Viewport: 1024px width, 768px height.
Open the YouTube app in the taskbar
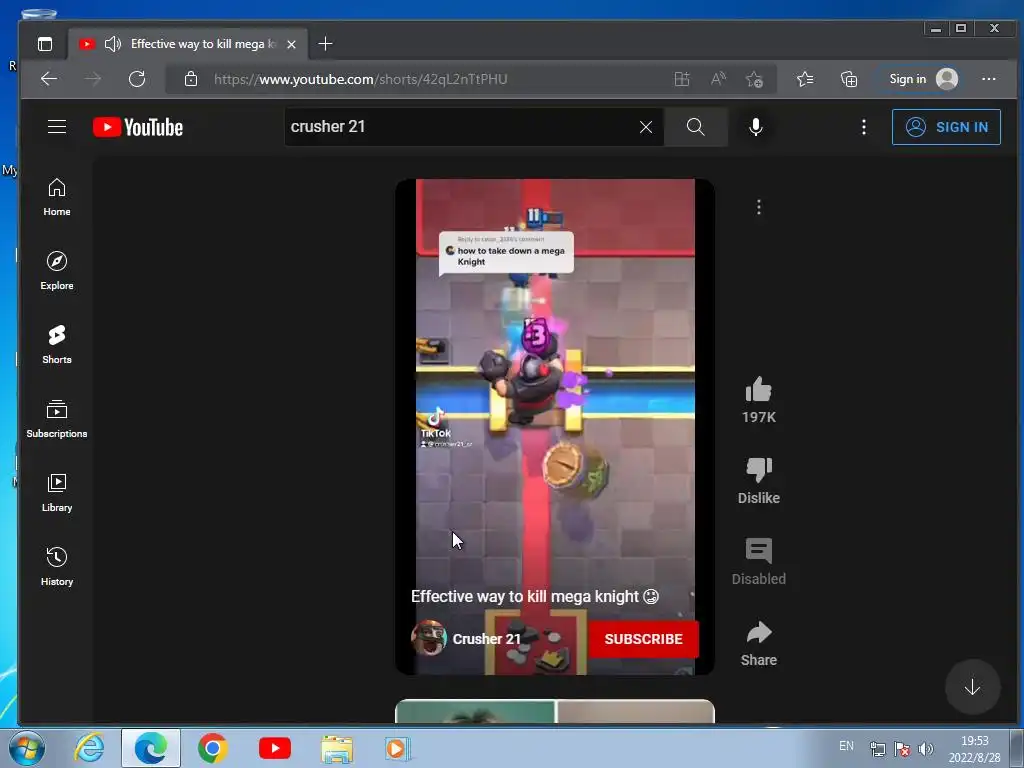click(274, 748)
